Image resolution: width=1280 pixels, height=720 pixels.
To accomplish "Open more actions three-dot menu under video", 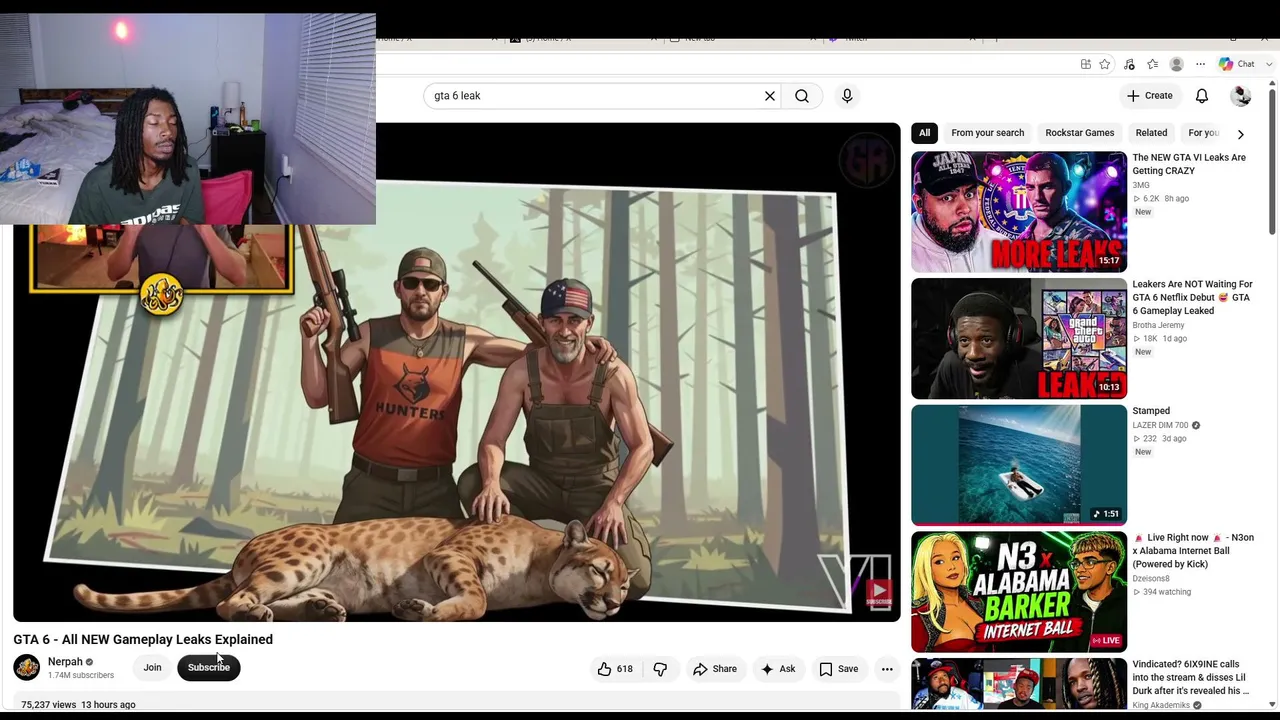I will point(887,669).
